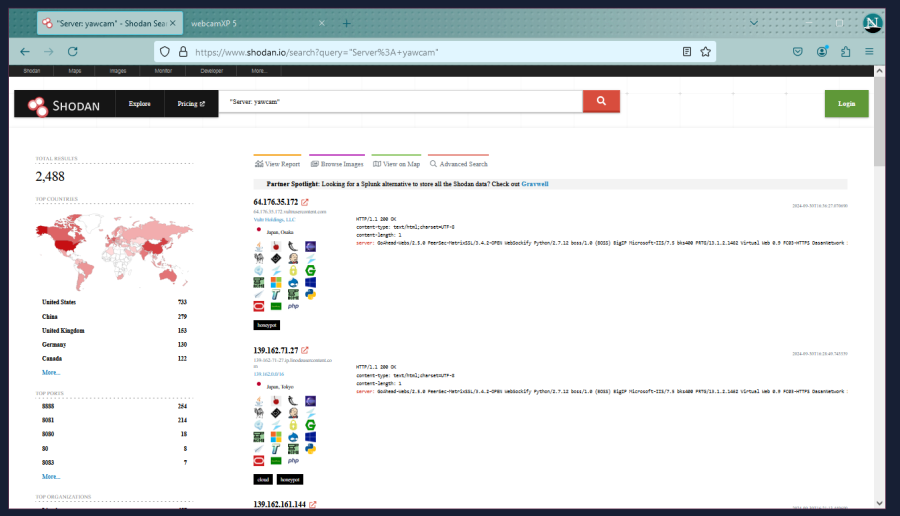Reload the page with the refresh icon
The width and height of the screenshot is (900, 516).
(x=73, y=52)
